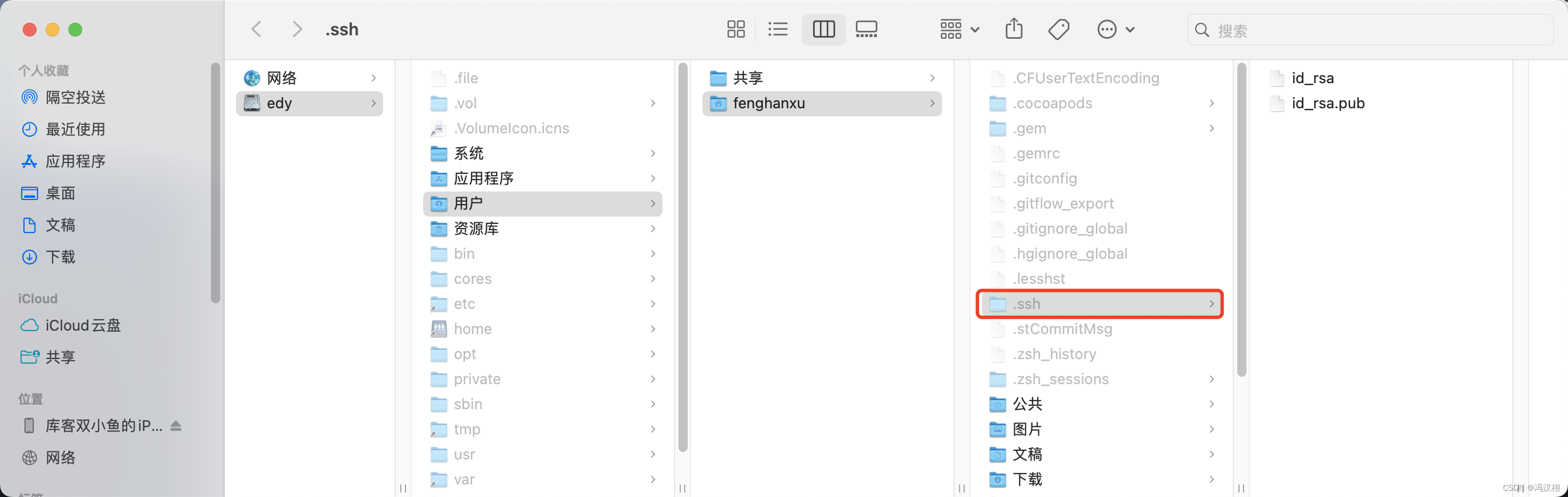Open the 共享 folder in Users column
The width and height of the screenshot is (1568, 497).
822,78
